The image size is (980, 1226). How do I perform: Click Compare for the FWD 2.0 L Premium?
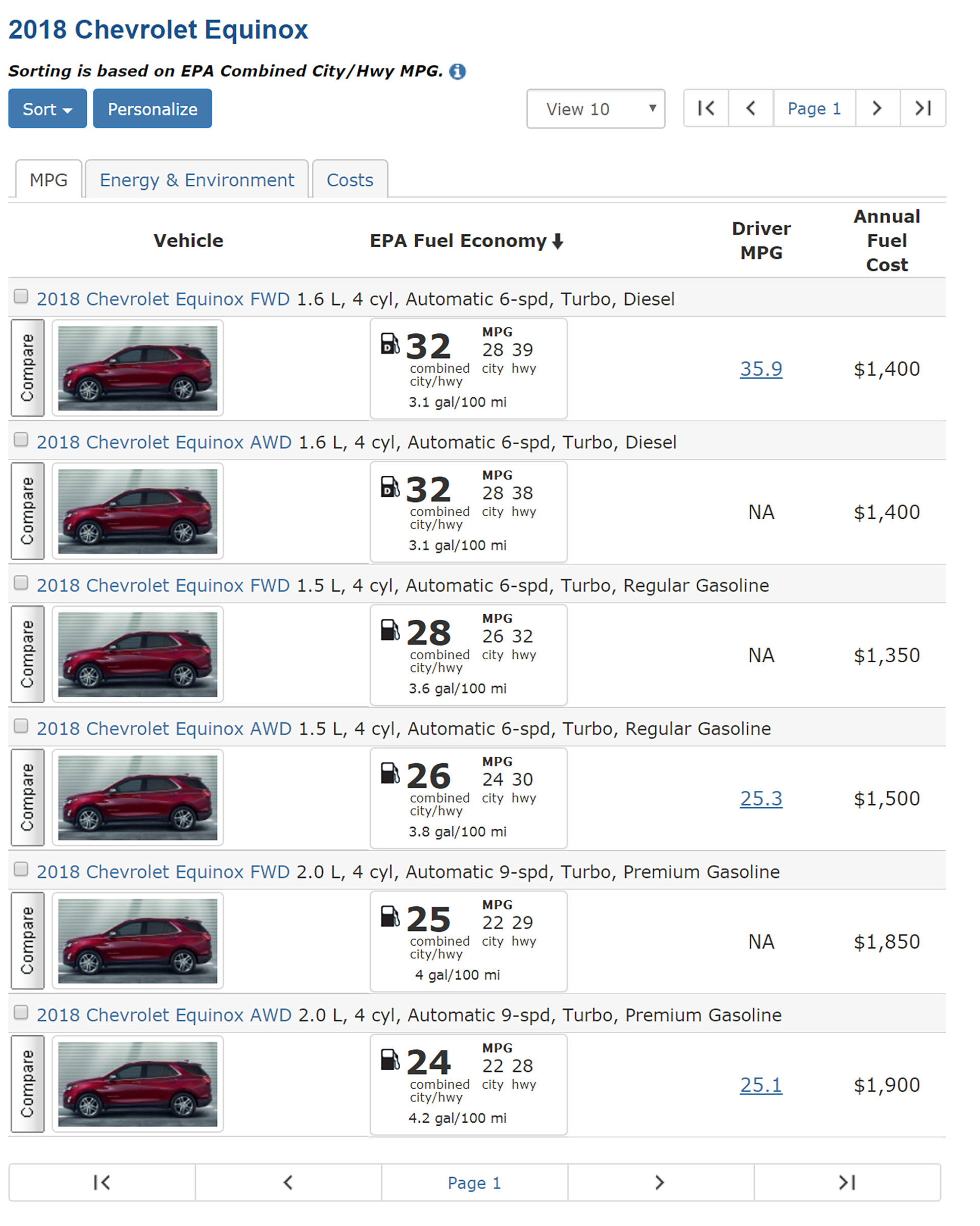point(27,941)
